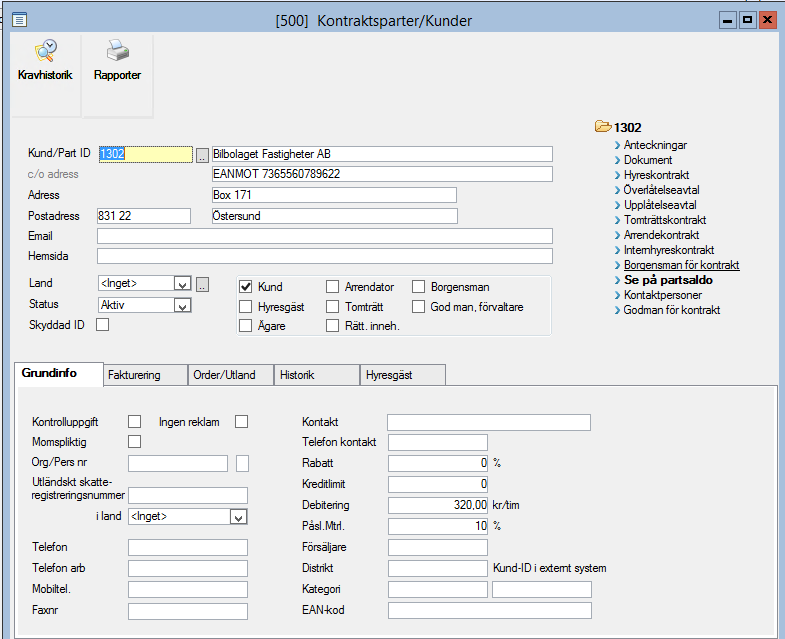This screenshot has height=639, width=785.
Task: Click the Telefon arb field
Action: [188, 568]
